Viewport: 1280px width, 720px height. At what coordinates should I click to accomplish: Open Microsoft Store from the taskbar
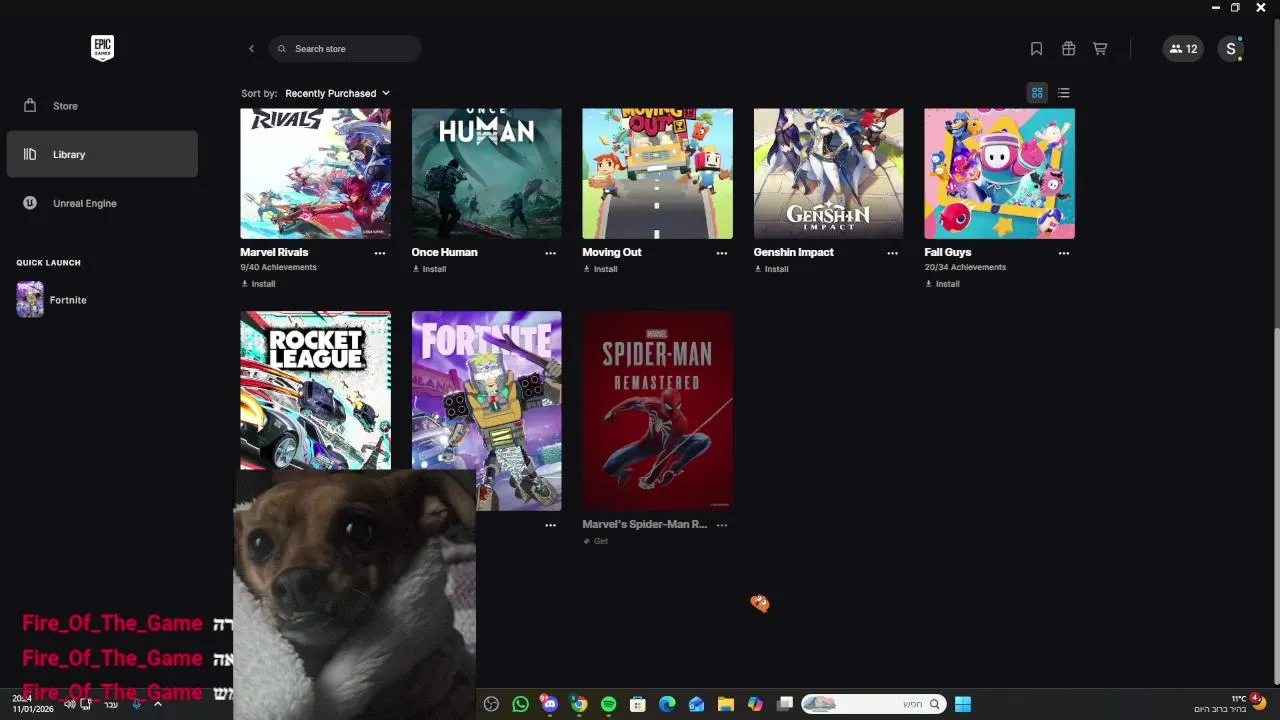[x=638, y=704]
